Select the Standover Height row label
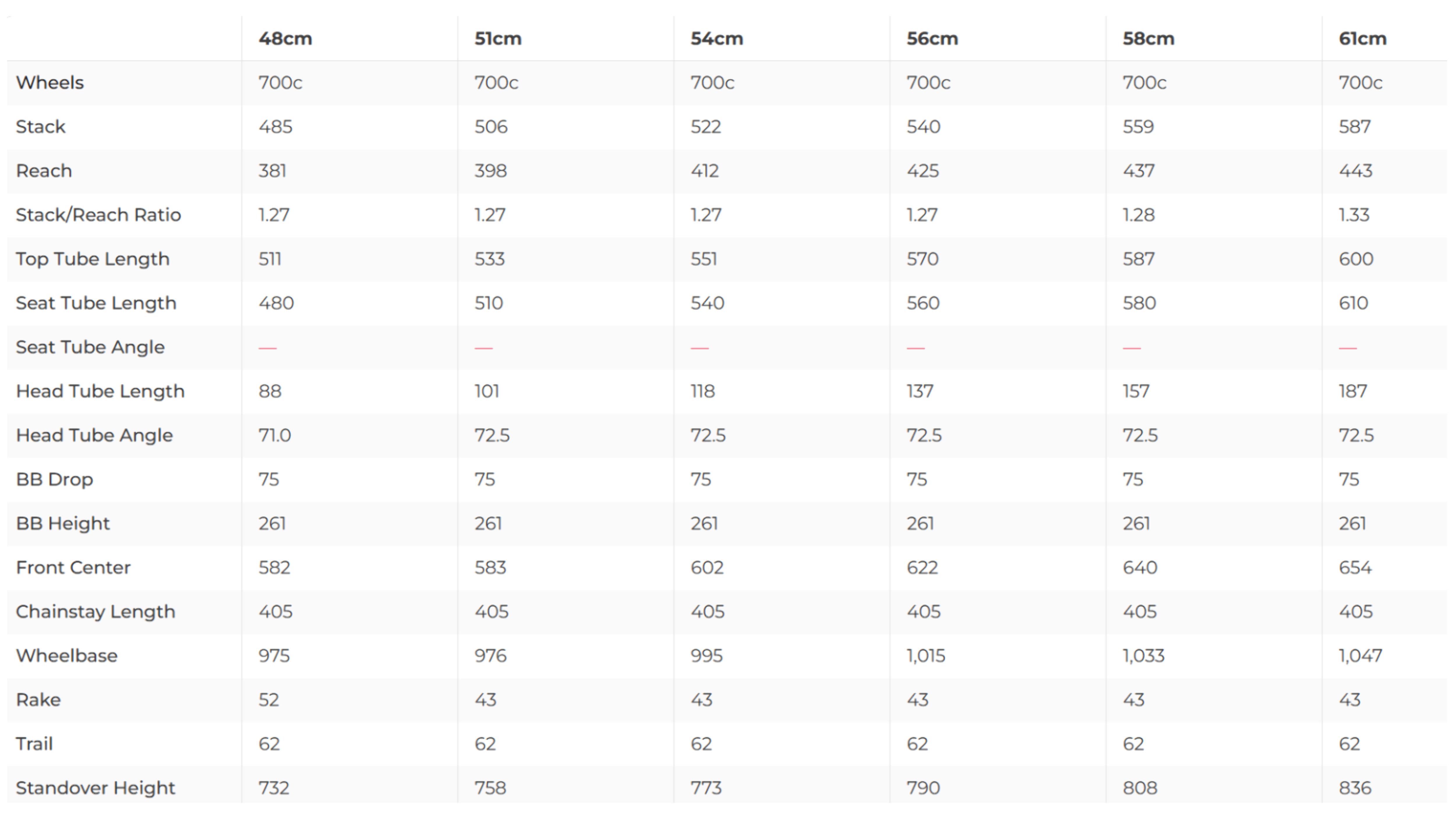The width and height of the screenshot is (1456, 819). [x=96, y=788]
